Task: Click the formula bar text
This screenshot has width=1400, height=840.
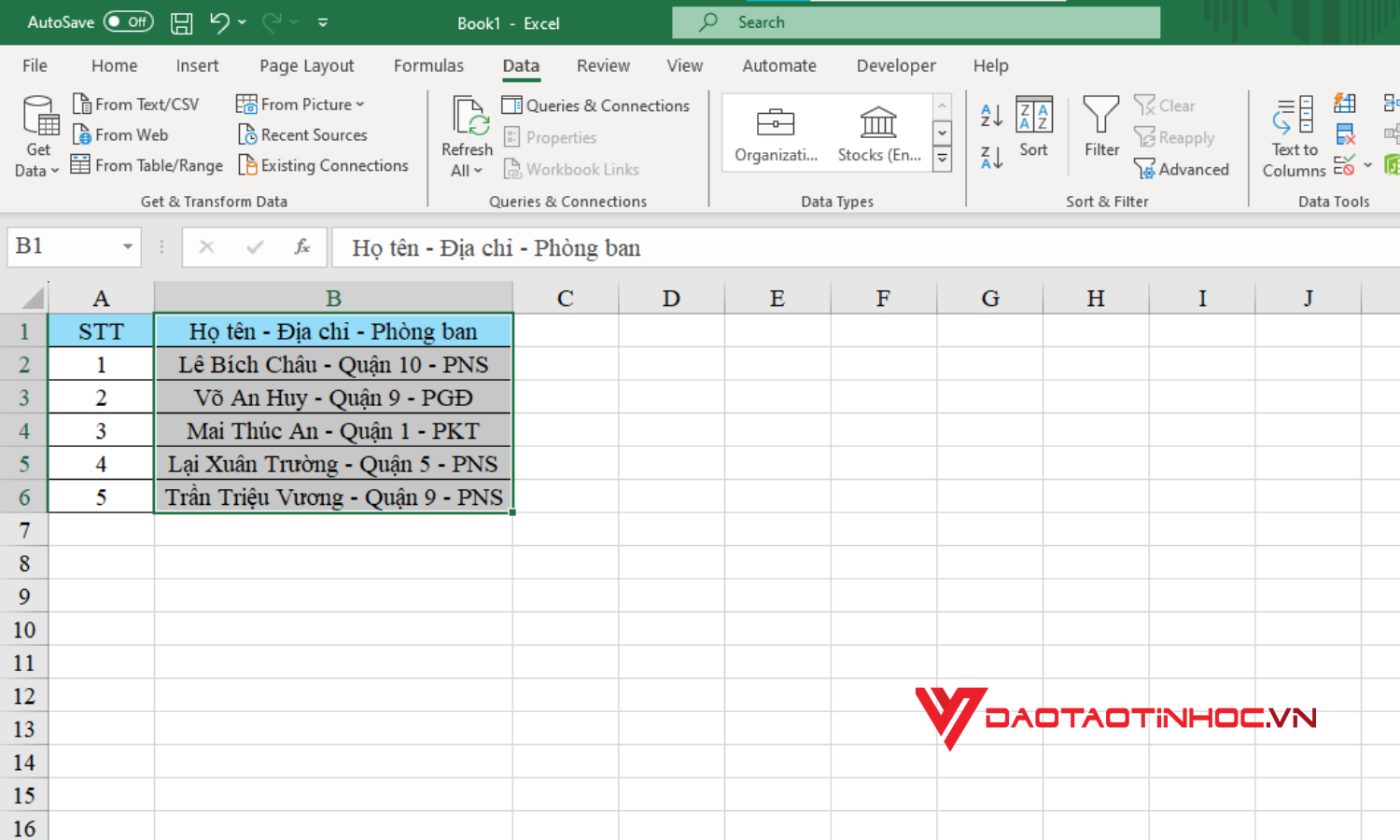Action: (x=496, y=248)
